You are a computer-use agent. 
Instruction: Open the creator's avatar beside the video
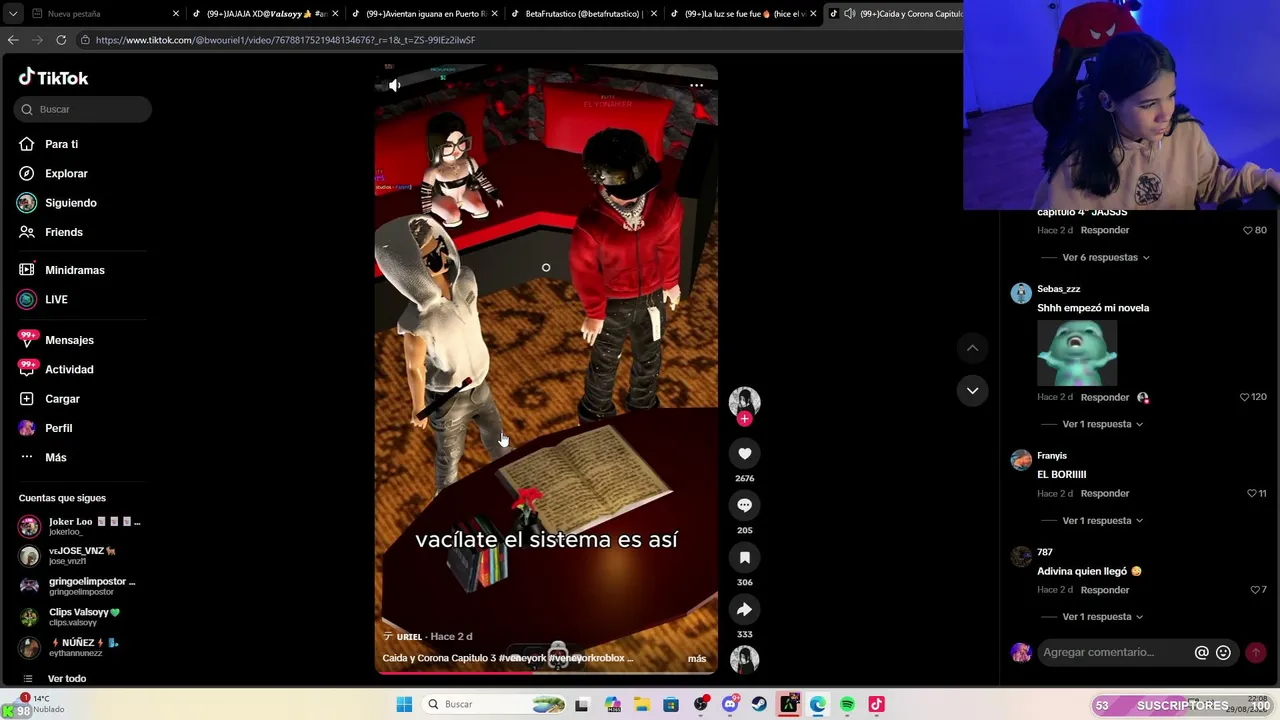[x=744, y=402]
